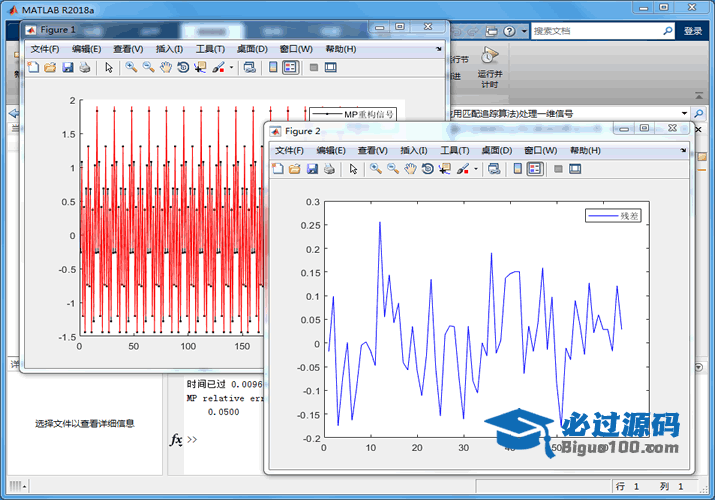Screen dimensions: 715x500
Task: Open 查看(V) menu in Figure 2
Action: click(x=373, y=150)
